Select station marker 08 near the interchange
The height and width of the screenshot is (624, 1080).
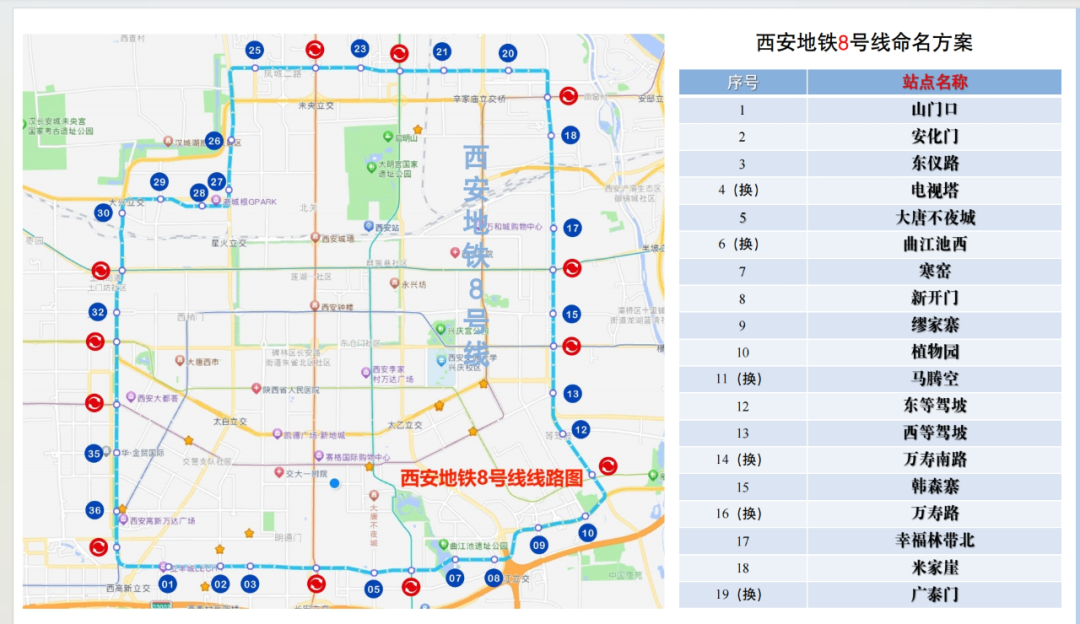coord(493,579)
